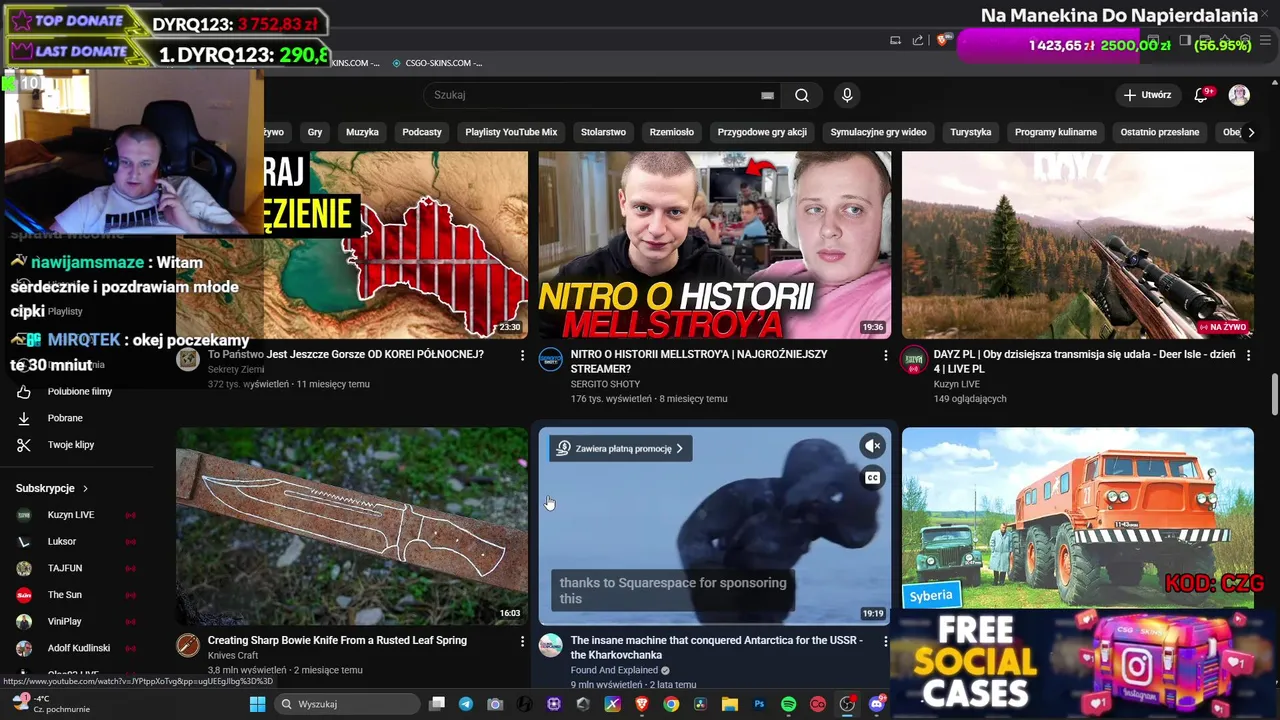The width and height of the screenshot is (1280, 720).
Task: Expand the Subskrypcje section chevron
Action: point(85,489)
